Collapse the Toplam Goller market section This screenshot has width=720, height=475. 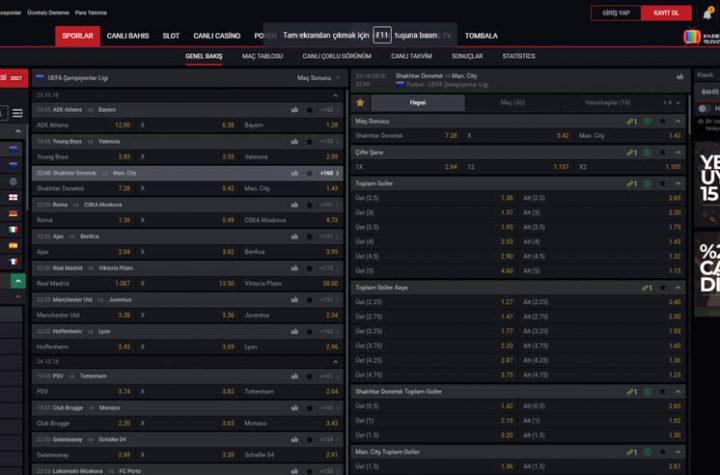point(678,184)
